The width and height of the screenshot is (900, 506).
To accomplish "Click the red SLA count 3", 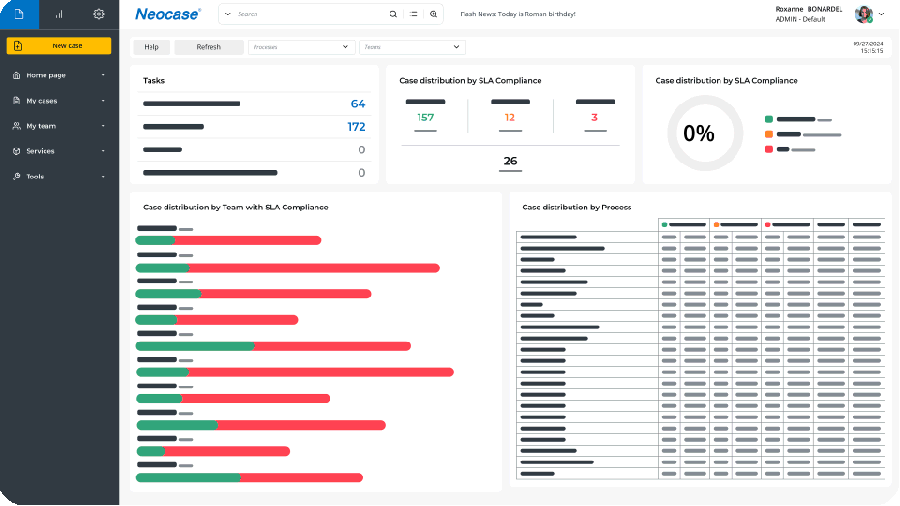I will click(x=595, y=117).
